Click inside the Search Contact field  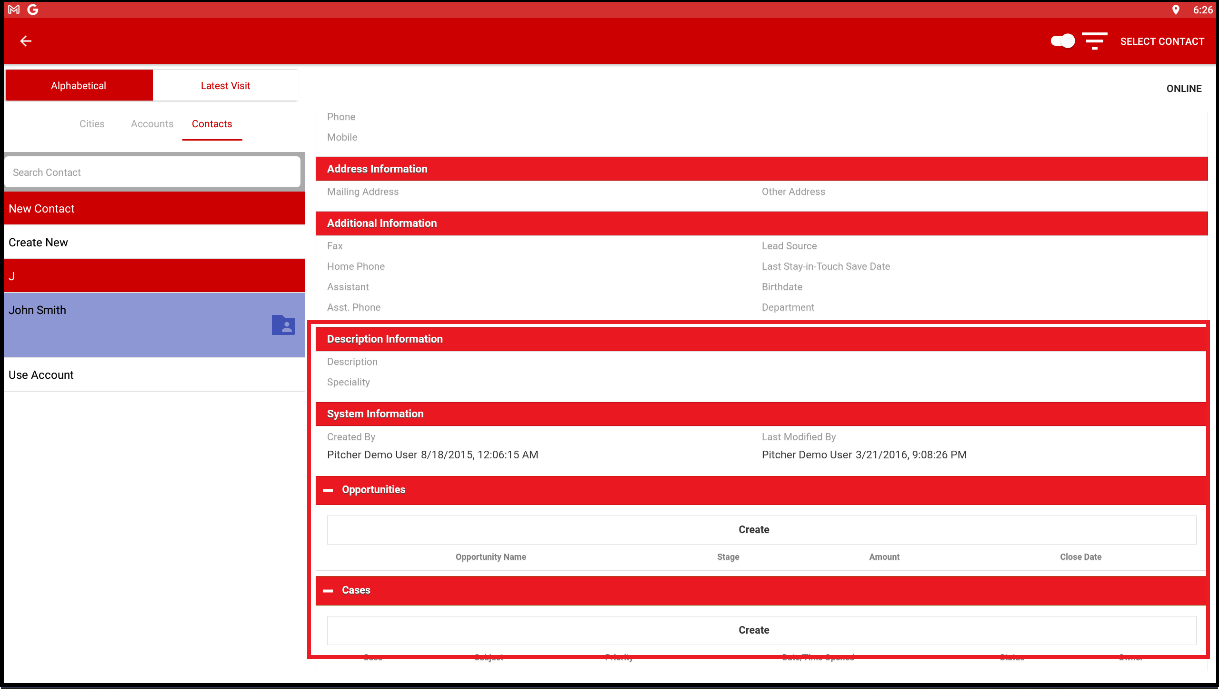153,171
